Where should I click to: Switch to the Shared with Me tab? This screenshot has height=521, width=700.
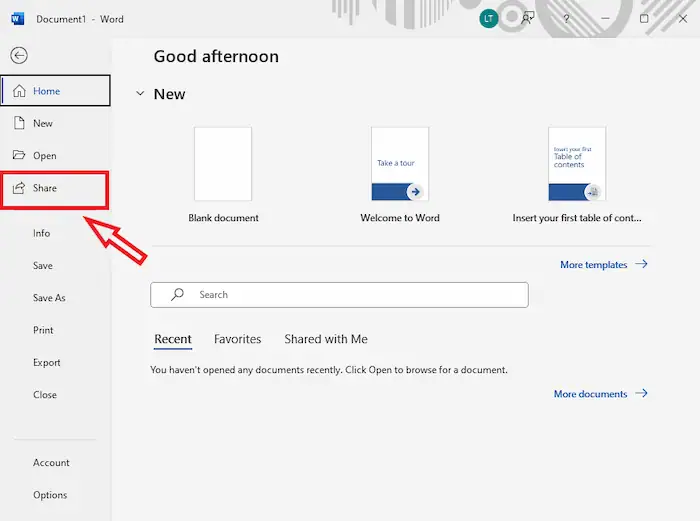tap(326, 339)
